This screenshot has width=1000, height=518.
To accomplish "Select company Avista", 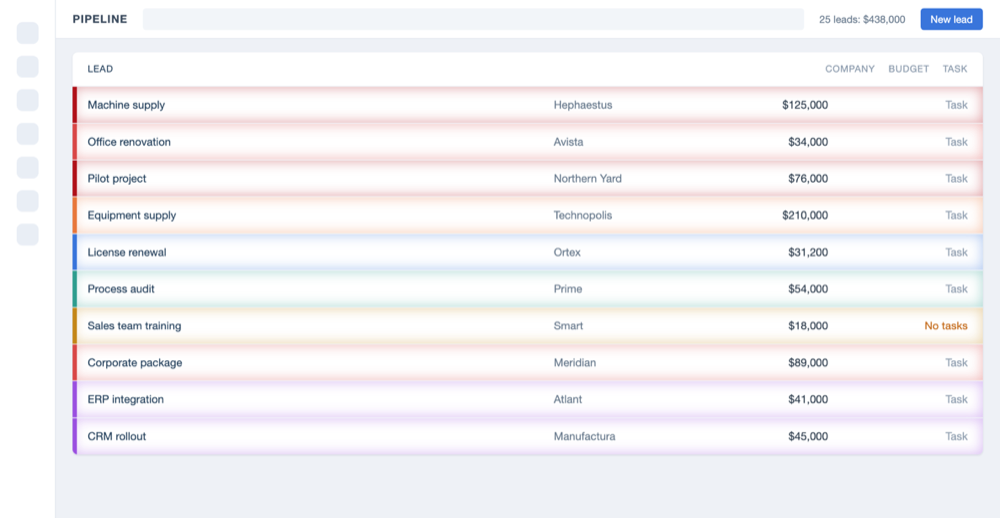I will point(568,142).
